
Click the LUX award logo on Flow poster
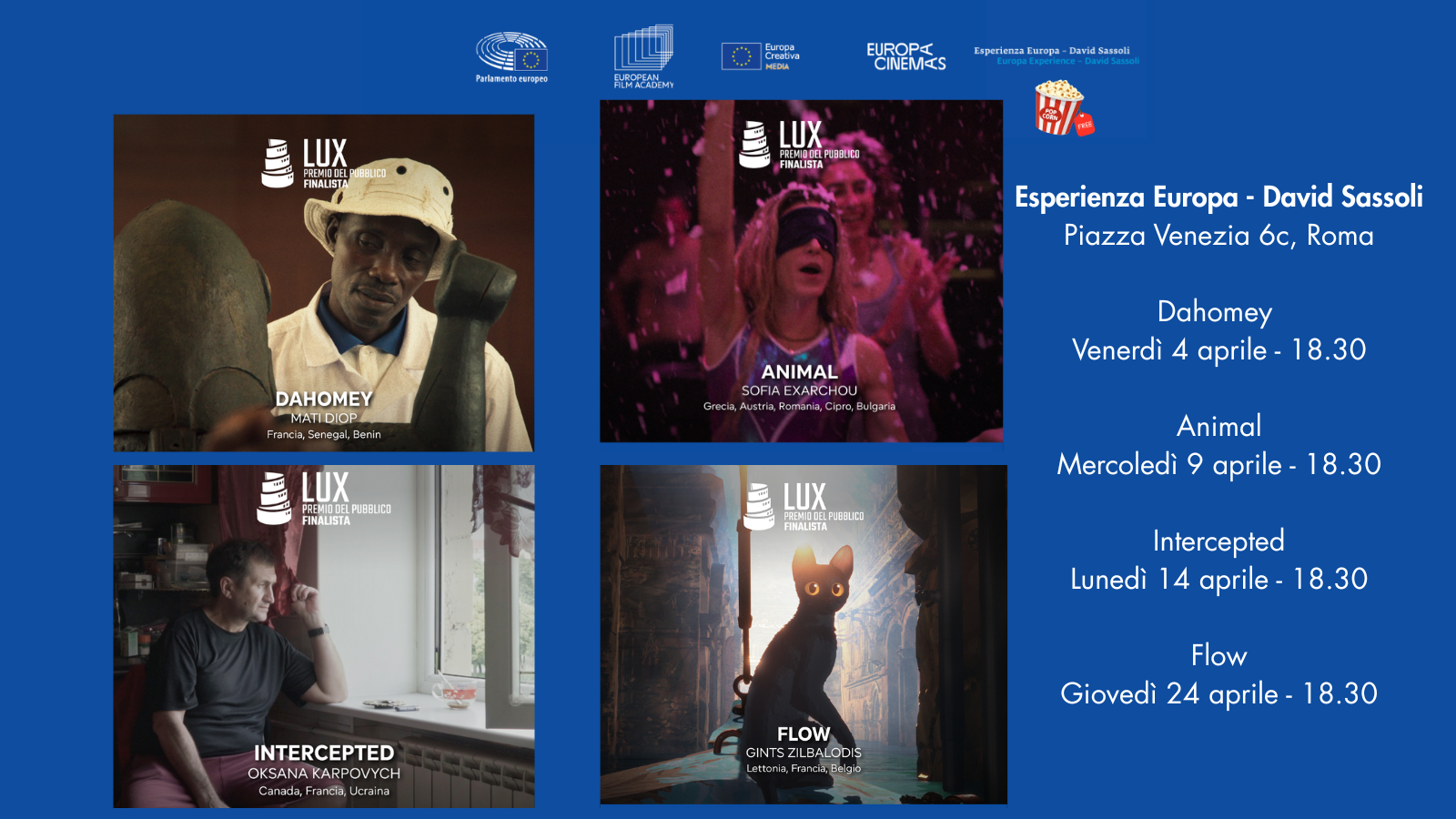804,506
